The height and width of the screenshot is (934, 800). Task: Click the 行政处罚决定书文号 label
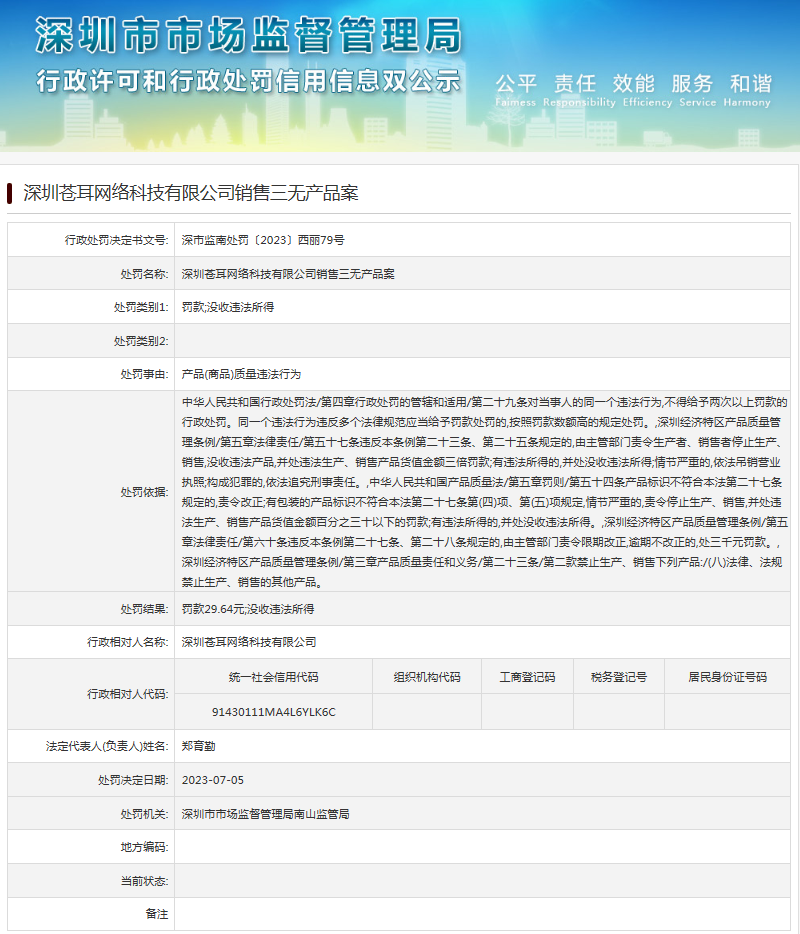click(x=117, y=240)
